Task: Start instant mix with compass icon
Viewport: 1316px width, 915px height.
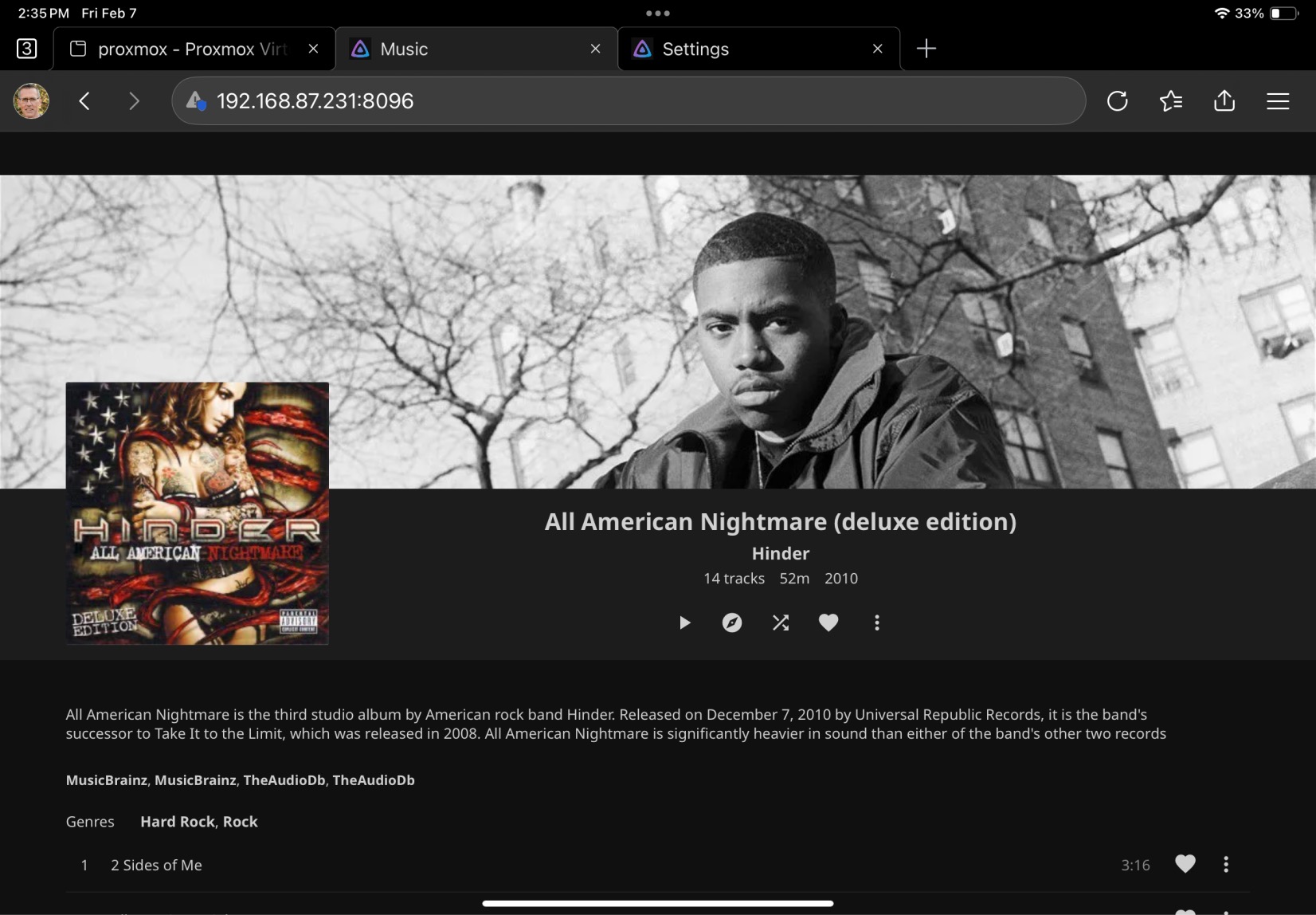Action: [732, 622]
